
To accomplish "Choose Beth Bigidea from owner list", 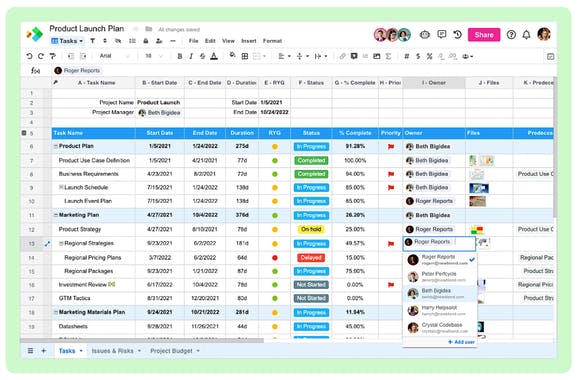I will 439,294.
